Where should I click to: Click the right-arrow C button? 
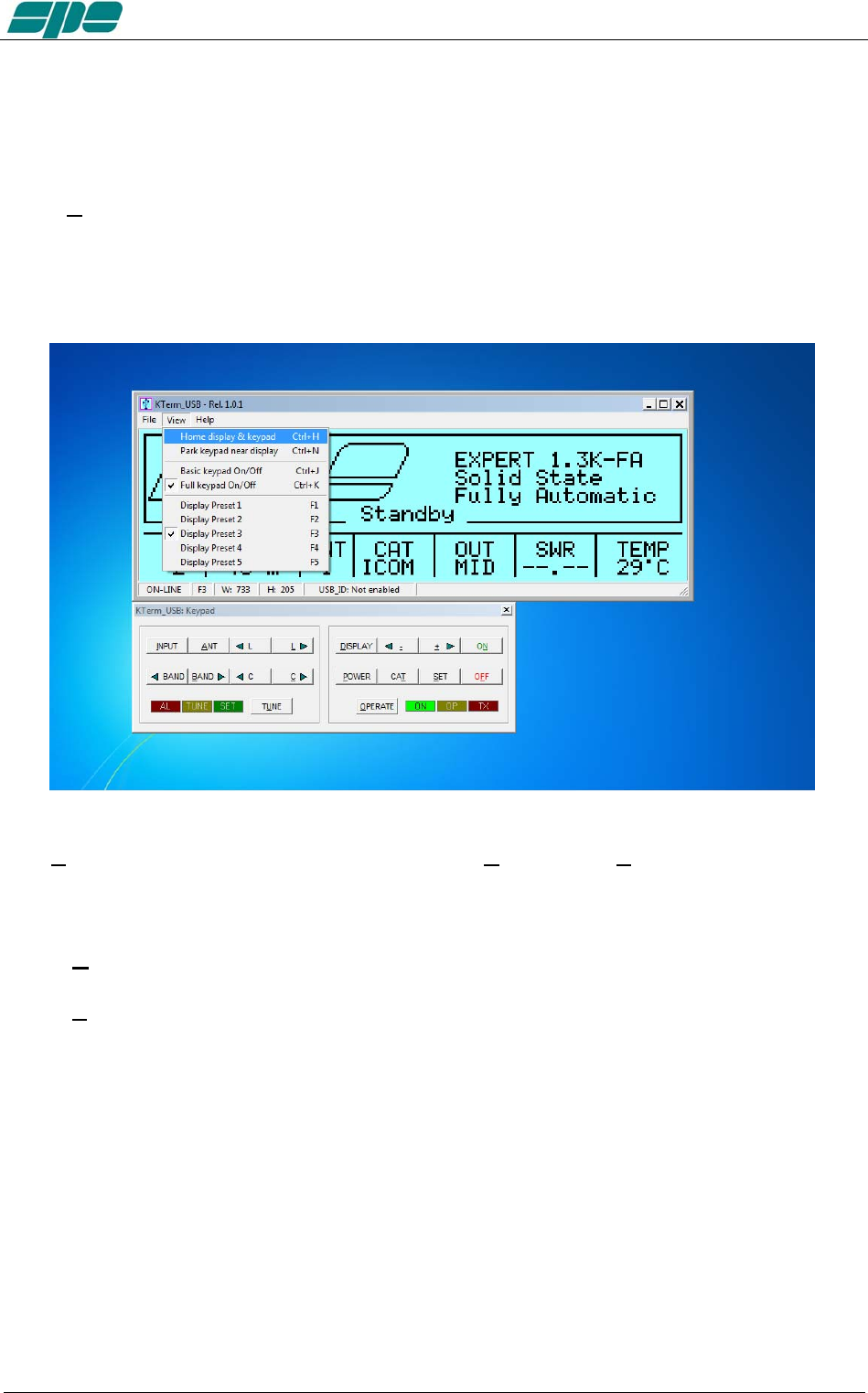coord(293,677)
